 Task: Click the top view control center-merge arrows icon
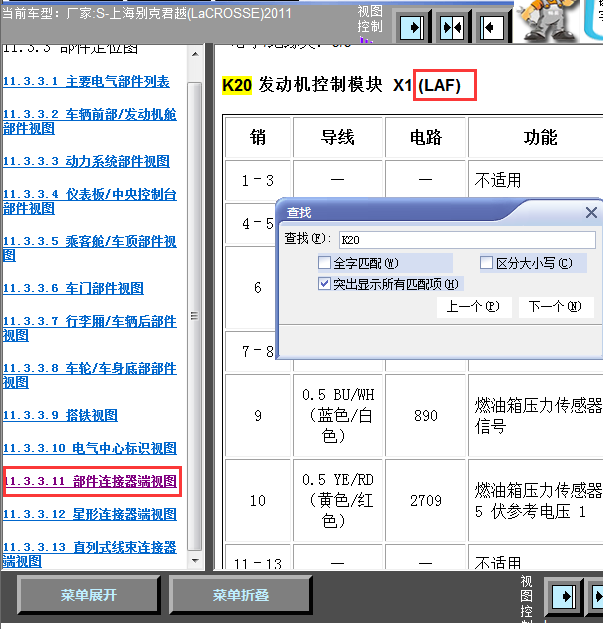tap(452, 27)
